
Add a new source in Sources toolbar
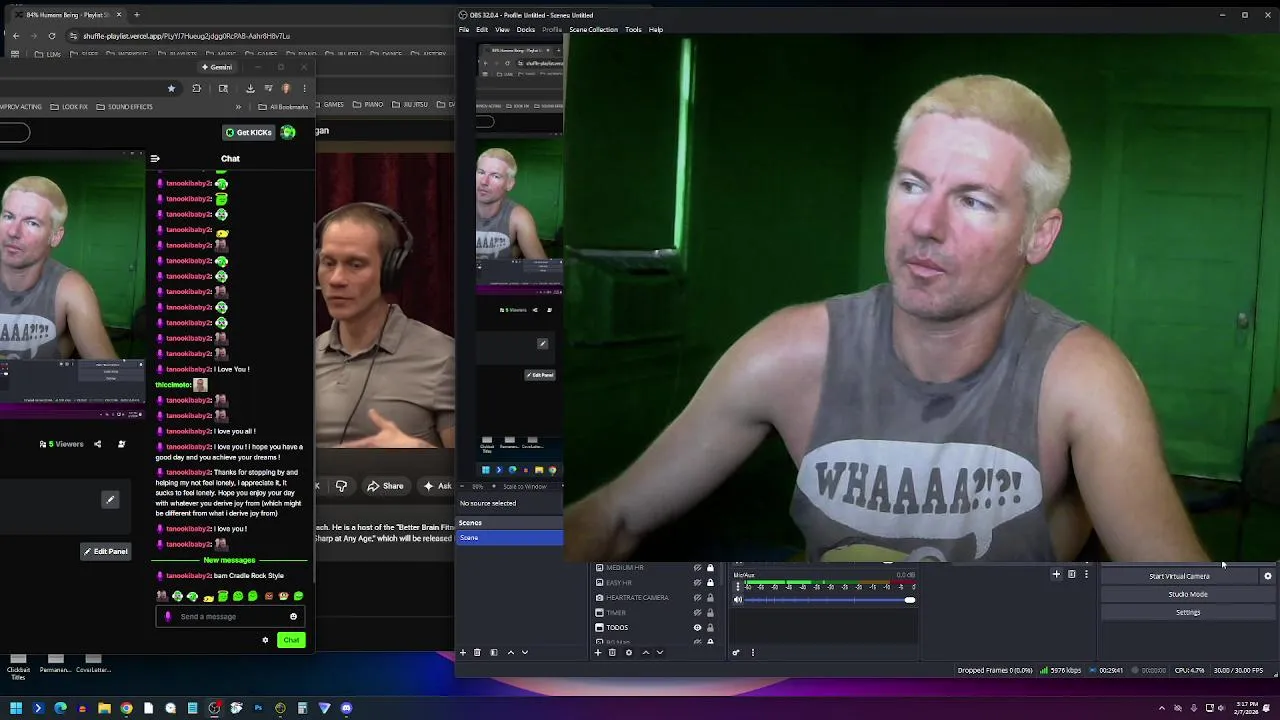pos(598,652)
